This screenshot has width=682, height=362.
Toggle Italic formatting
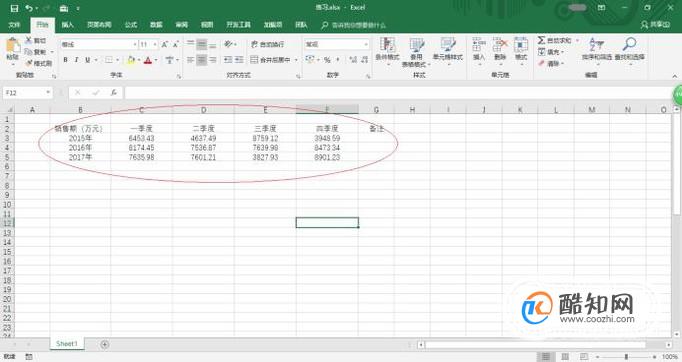76,60
